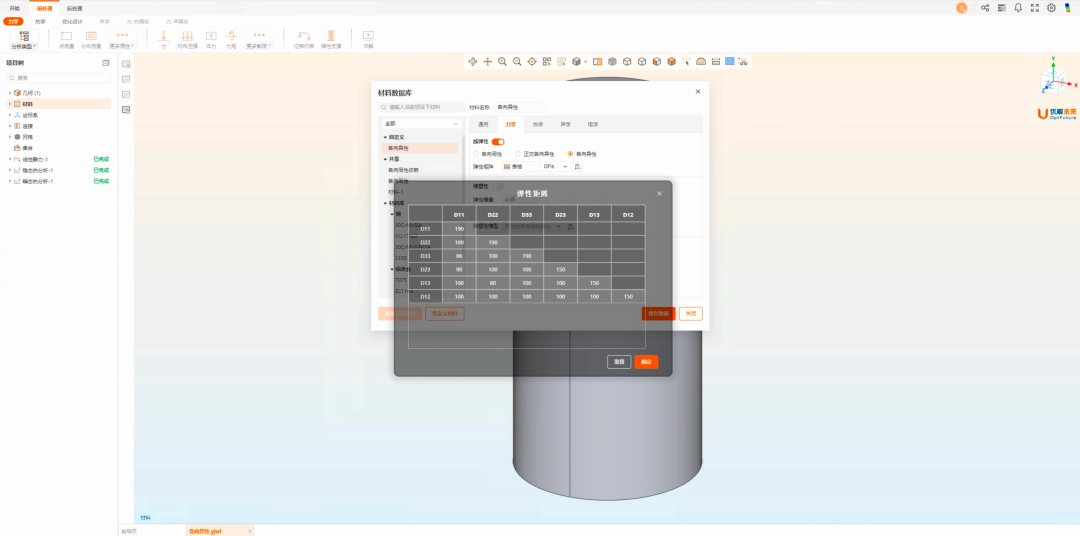1080x536 pixels.
Task: Click the cell with value 80 in row D13
Action: point(492,282)
